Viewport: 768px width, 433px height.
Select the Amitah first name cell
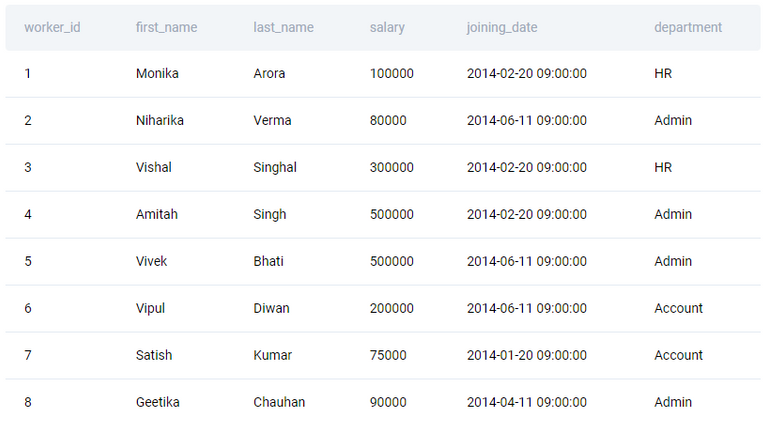coord(157,215)
